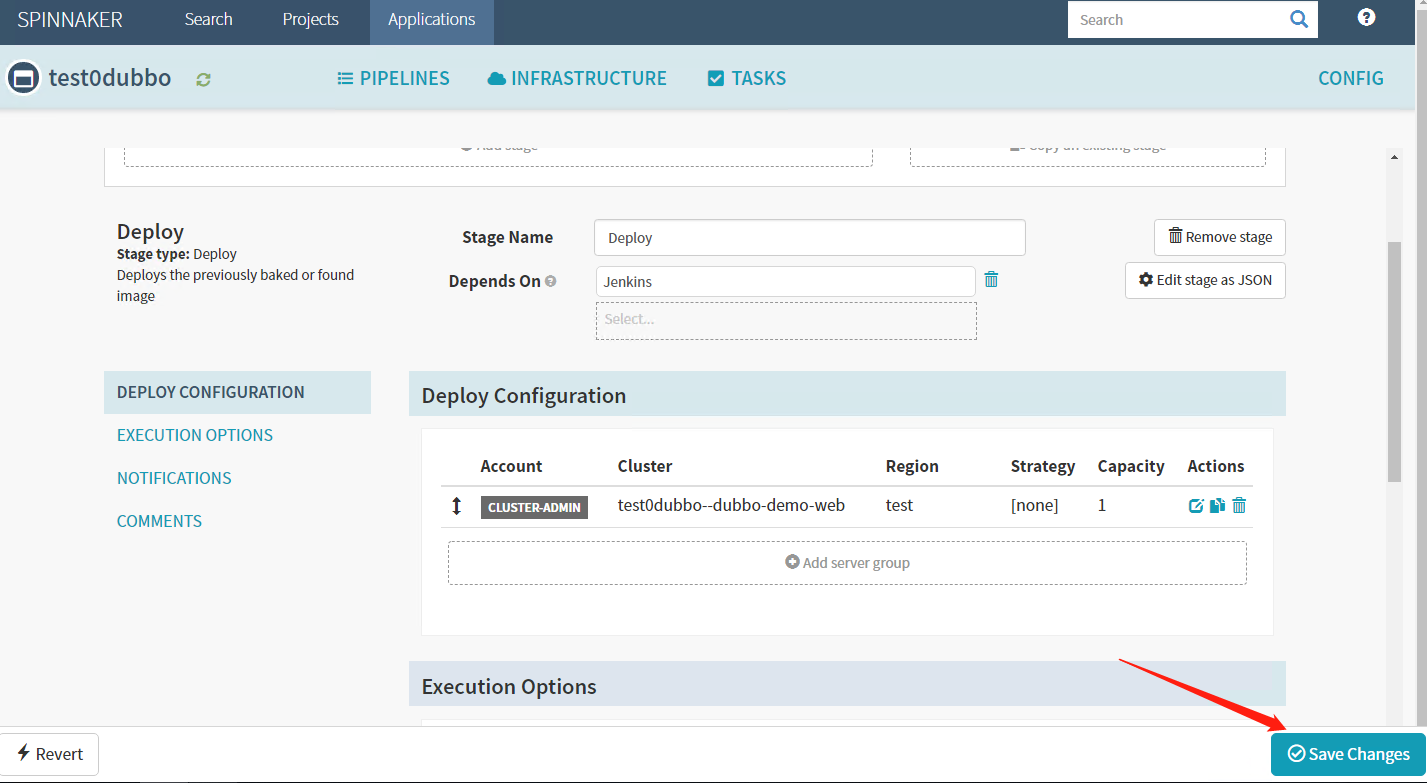The height and width of the screenshot is (783, 1427).
Task: Open the help question mark icon
Action: (1366, 18)
